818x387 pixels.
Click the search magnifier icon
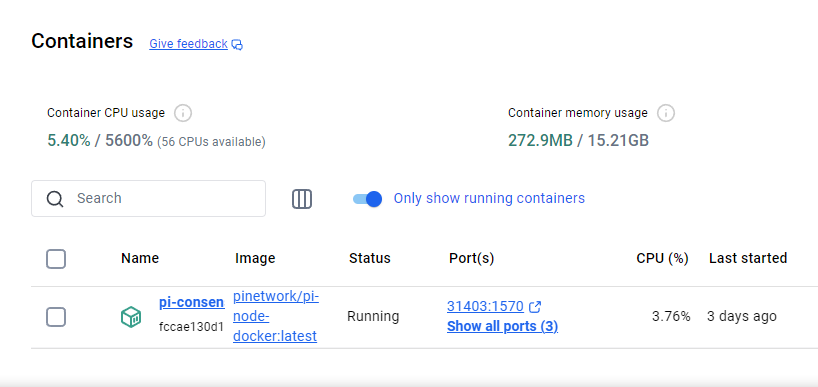pyautogui.click(x=55, y=199)
